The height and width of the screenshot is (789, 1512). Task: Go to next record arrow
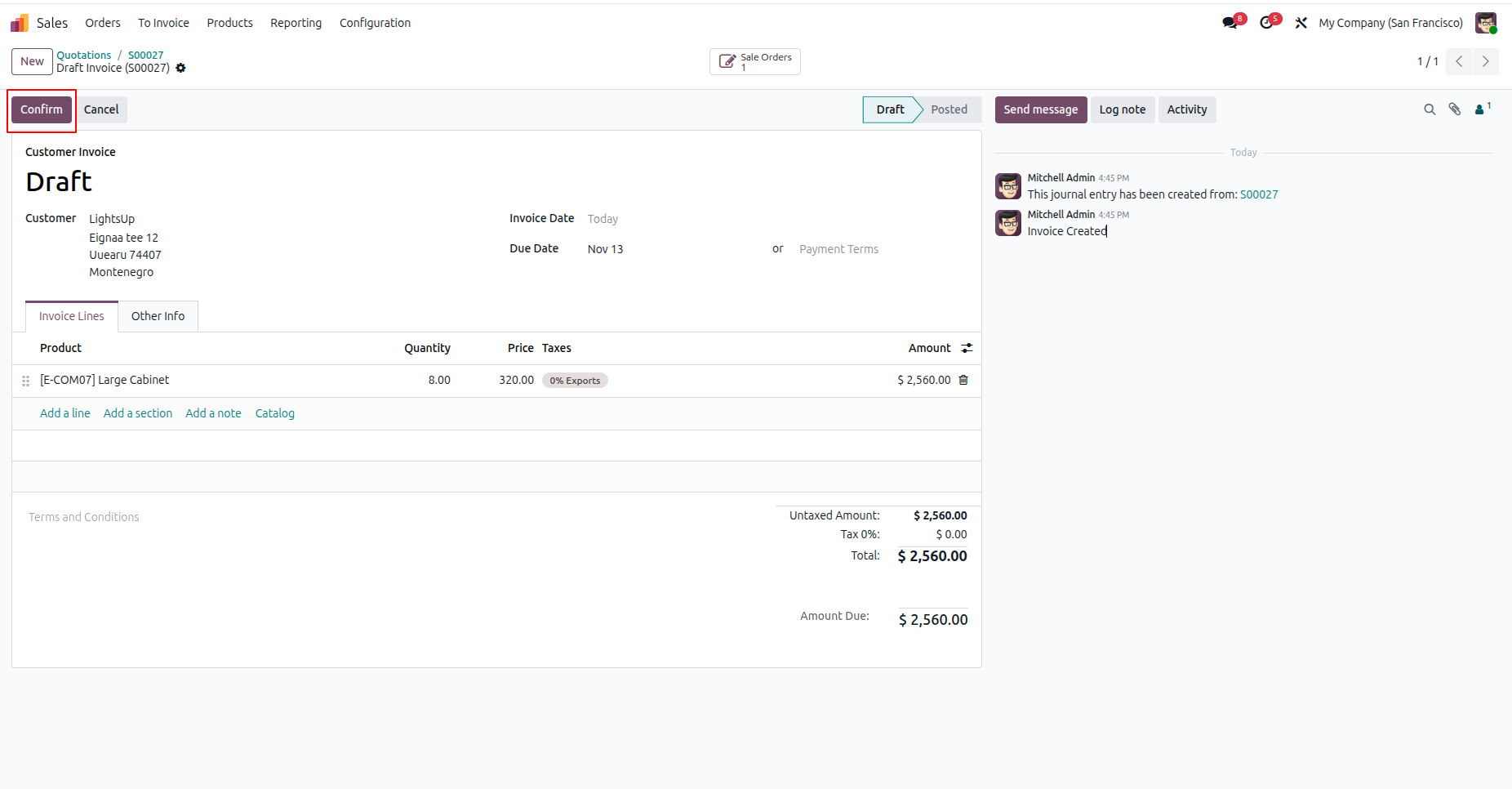[x=1485, y=61]
